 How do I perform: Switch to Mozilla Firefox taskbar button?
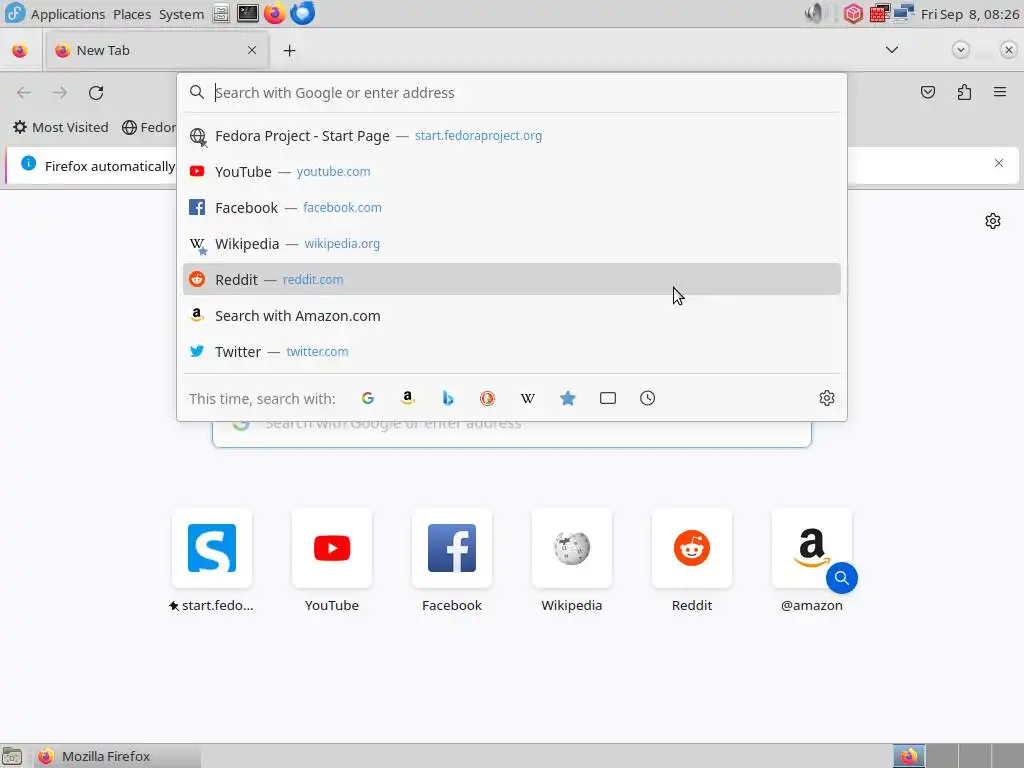[x=118, y=756]
